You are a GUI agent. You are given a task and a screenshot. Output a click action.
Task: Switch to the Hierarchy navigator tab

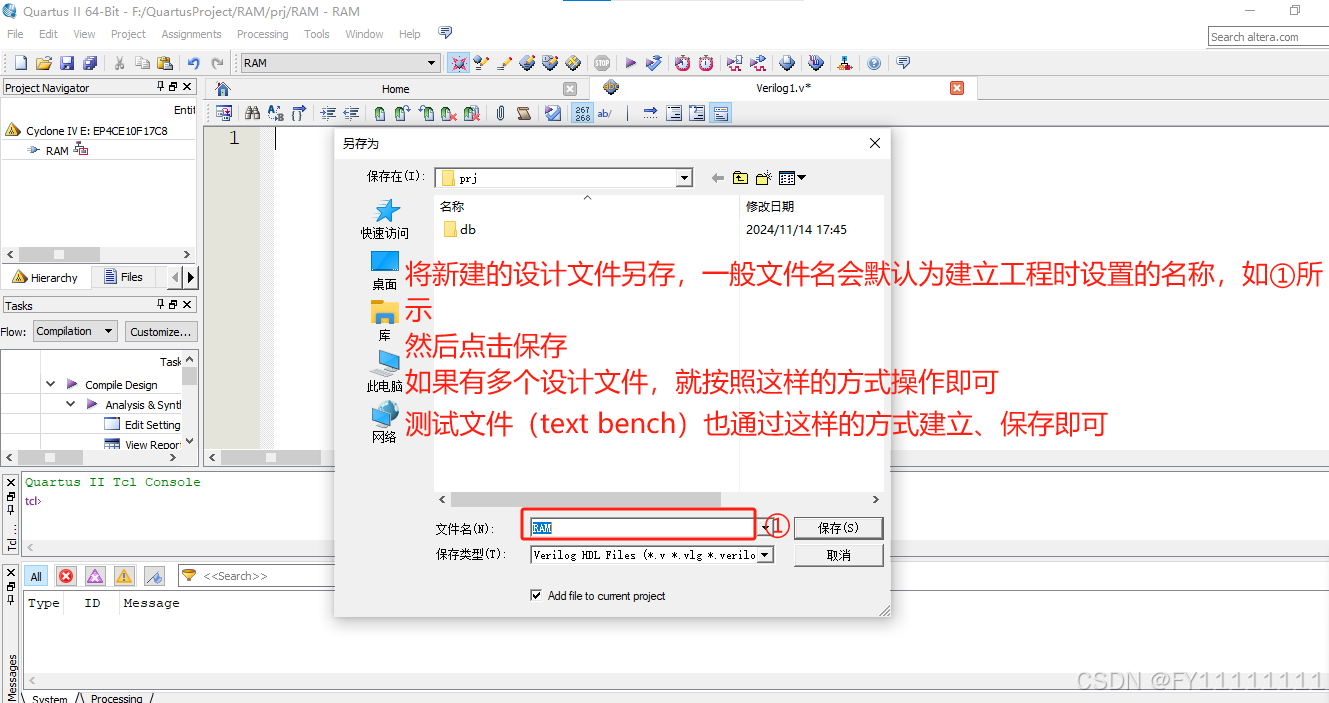46,277
